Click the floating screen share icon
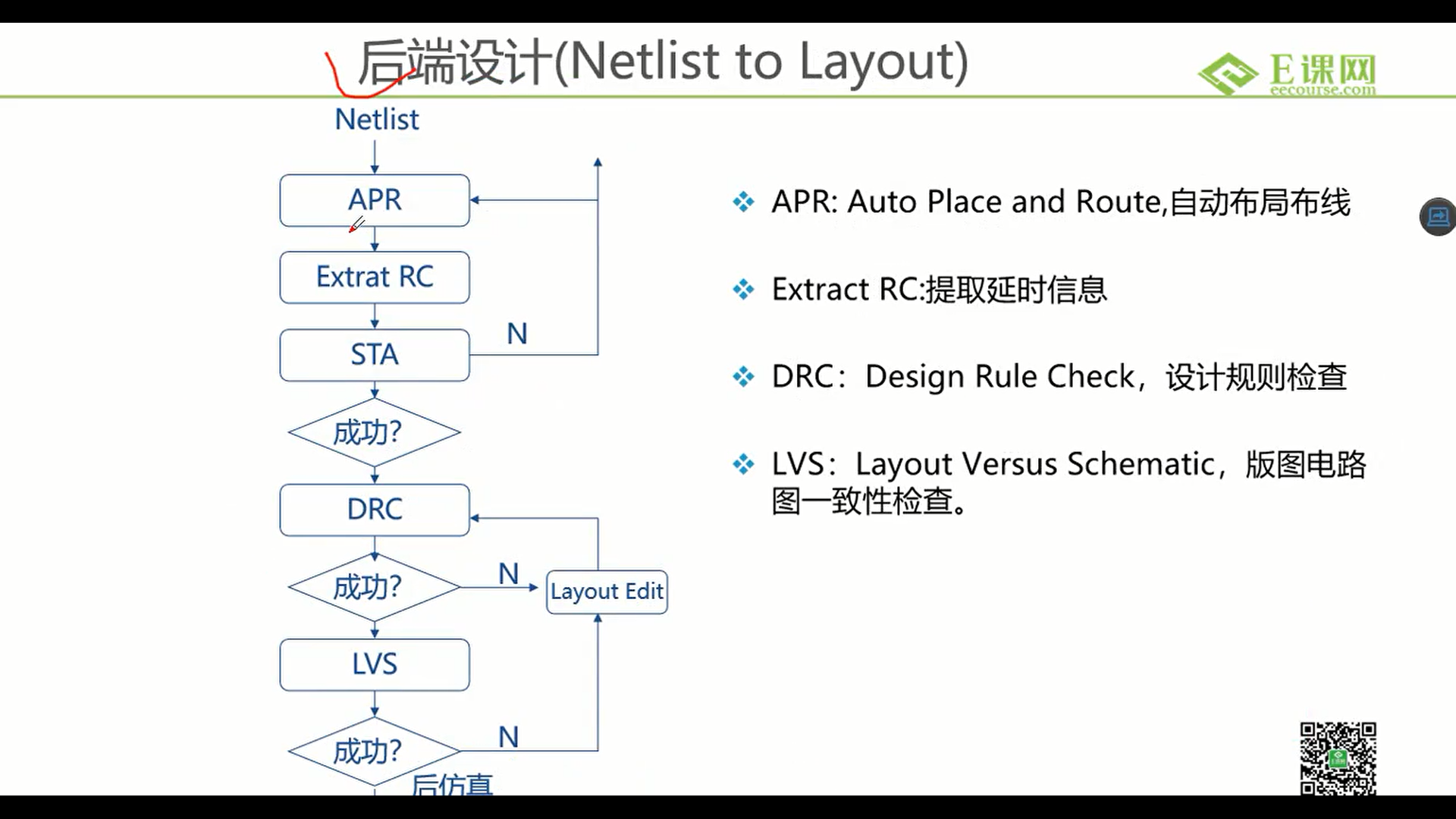This screenshot has width=1456, height=819. point(1438,217)
